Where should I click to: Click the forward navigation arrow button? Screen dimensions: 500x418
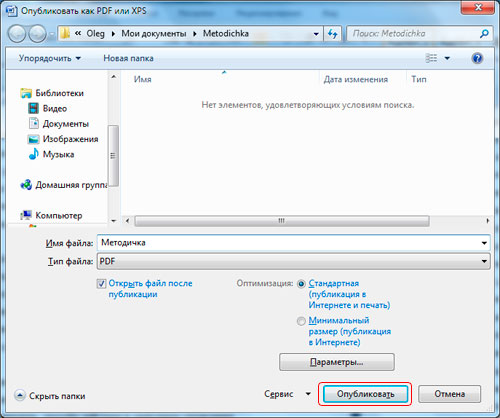pos(37,34)
